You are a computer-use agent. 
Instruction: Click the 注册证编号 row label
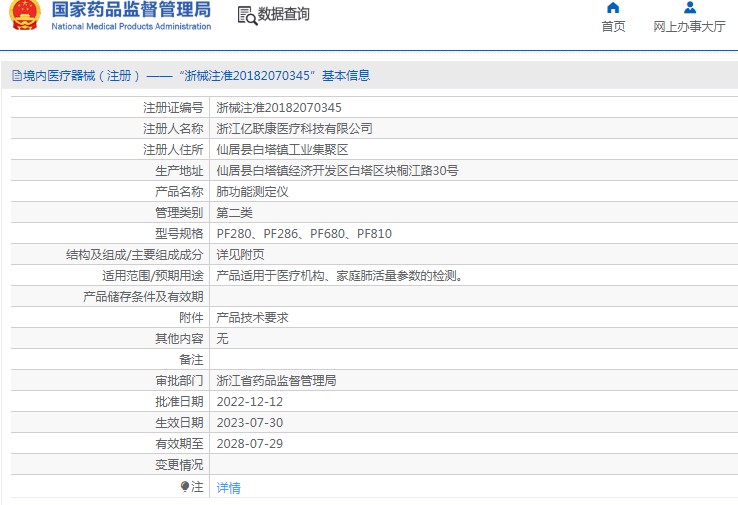(173, 108)
